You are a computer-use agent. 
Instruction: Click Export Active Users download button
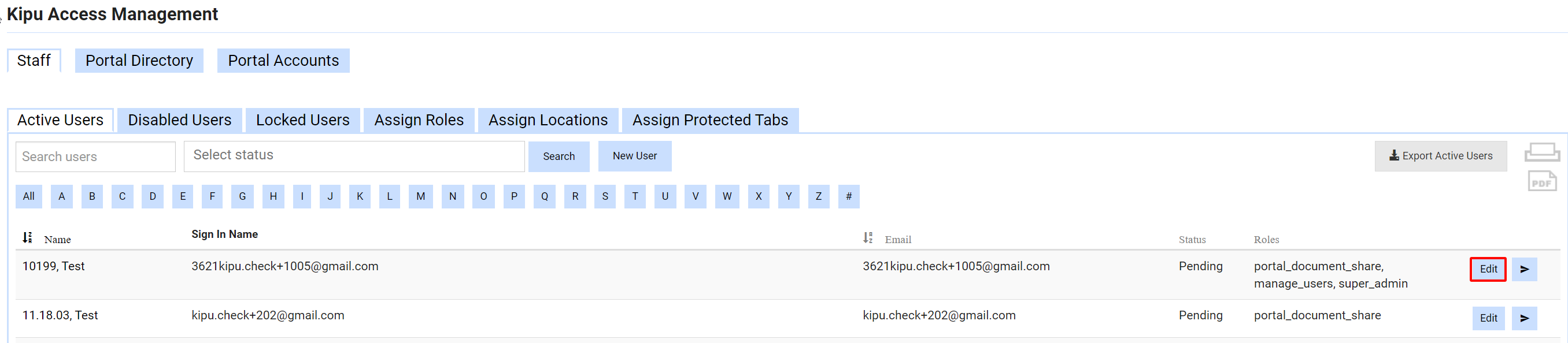click(x=1440, y=156)
